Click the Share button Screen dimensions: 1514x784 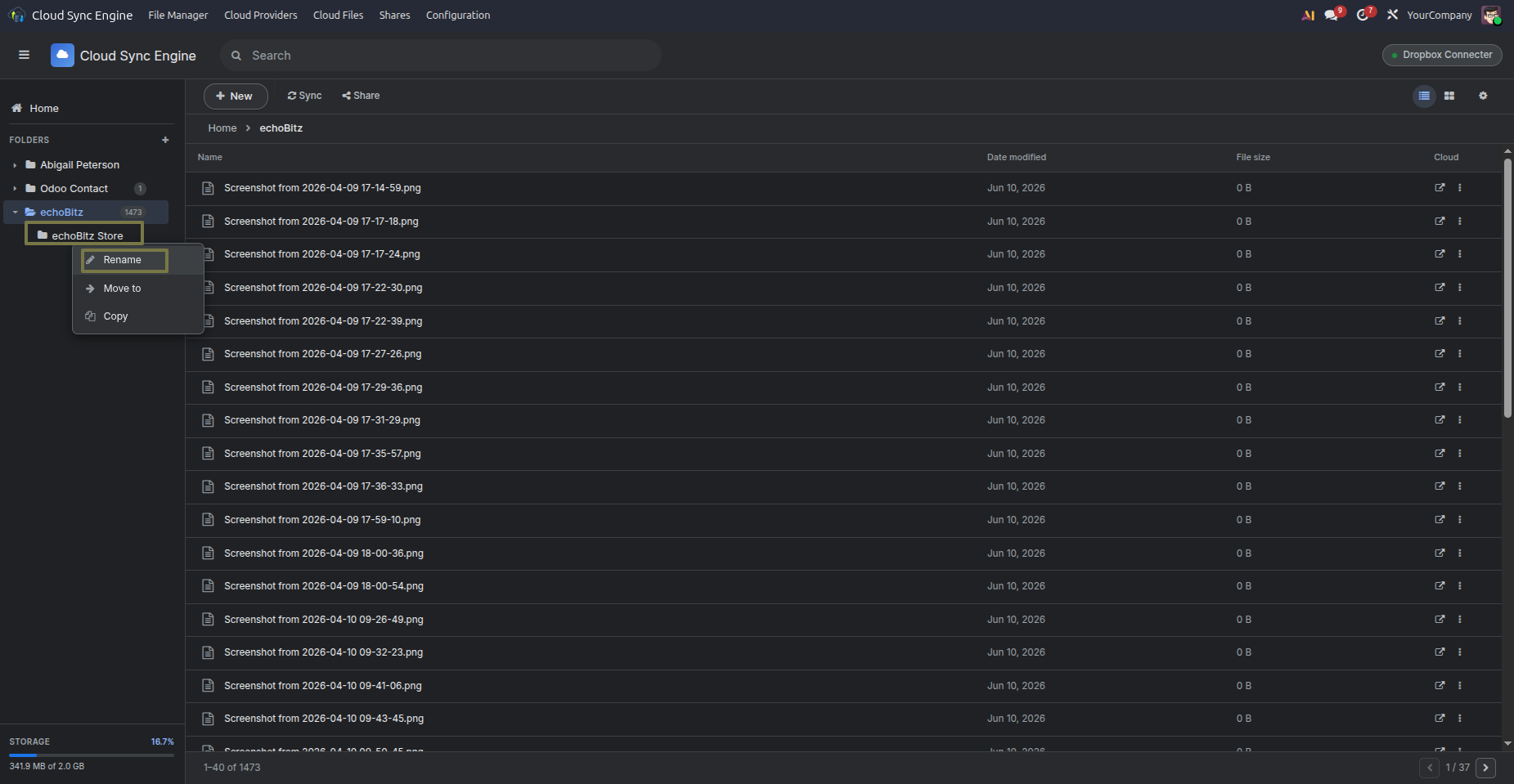361,96
